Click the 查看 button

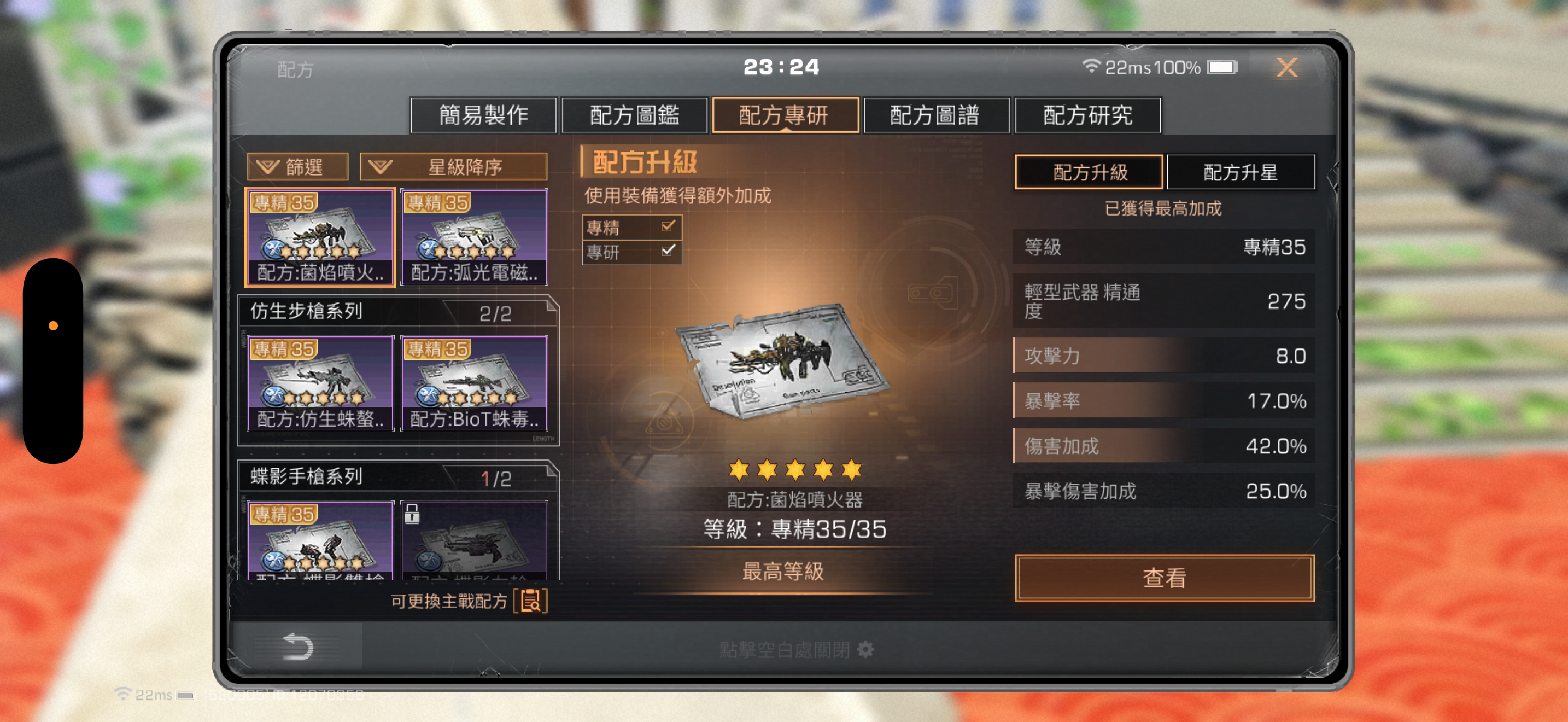[1164, 578]
